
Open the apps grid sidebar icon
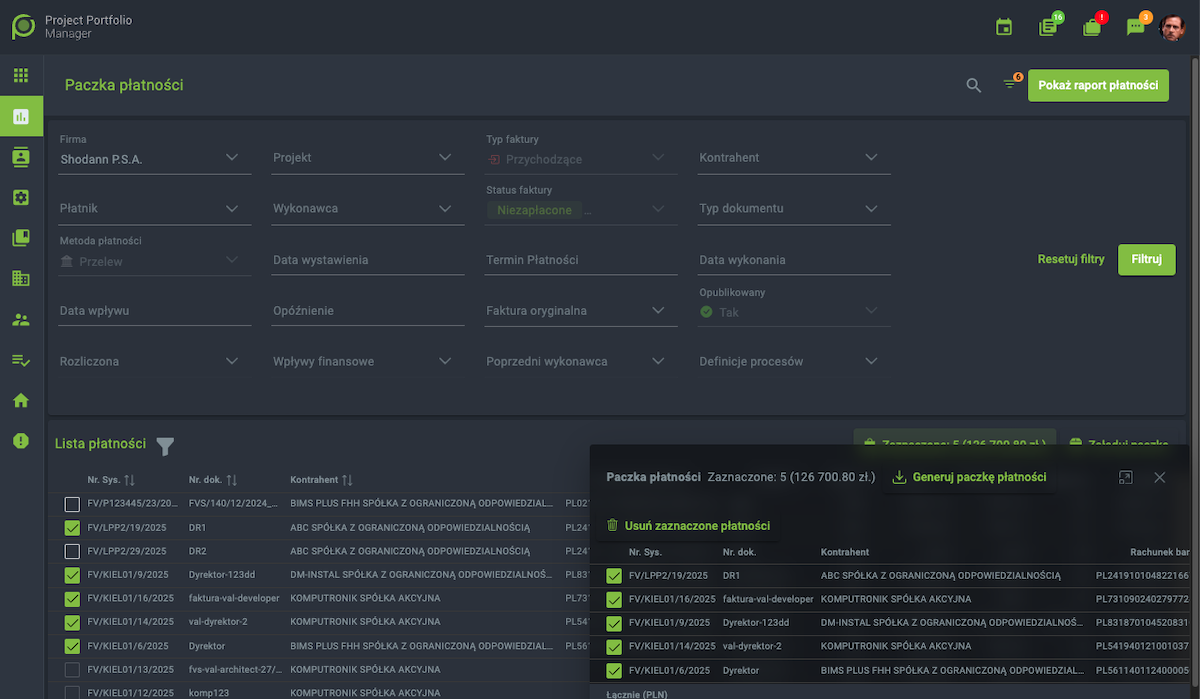click(x=21, y=75)
